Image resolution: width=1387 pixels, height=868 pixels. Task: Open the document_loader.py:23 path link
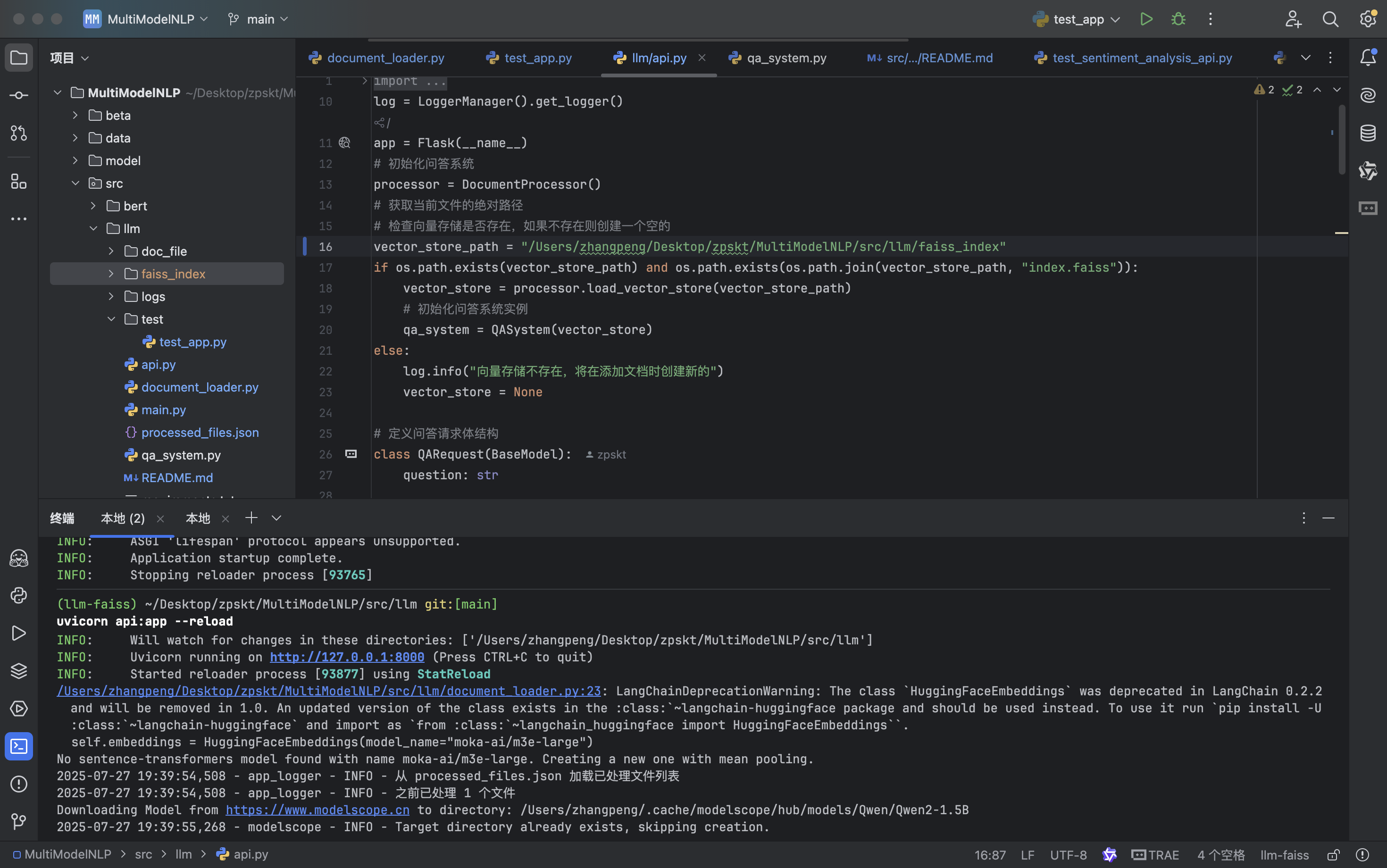(x=328, y=691)
